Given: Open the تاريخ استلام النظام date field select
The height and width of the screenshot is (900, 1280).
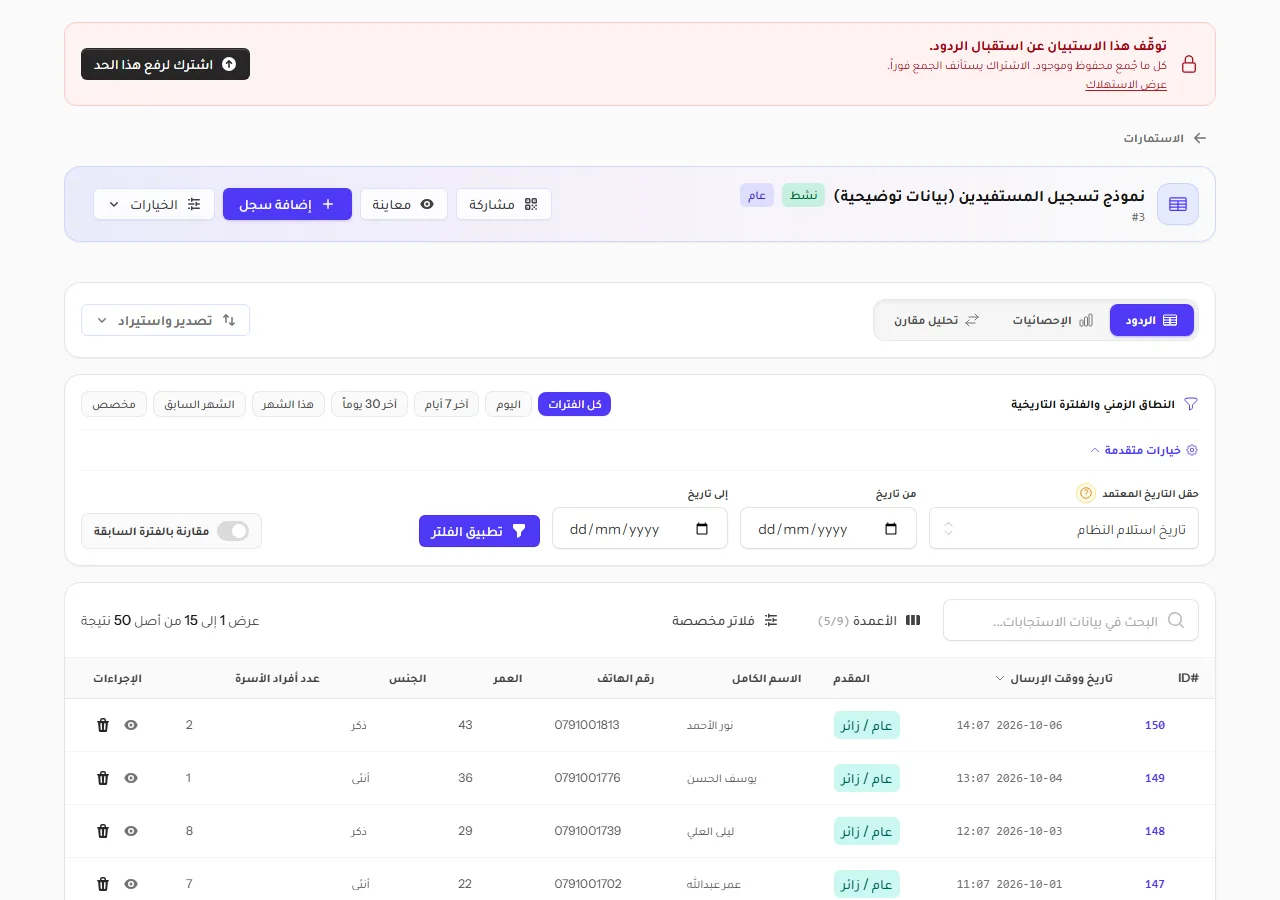Looking at the screenshot, I should click(x=1064, y=529).
